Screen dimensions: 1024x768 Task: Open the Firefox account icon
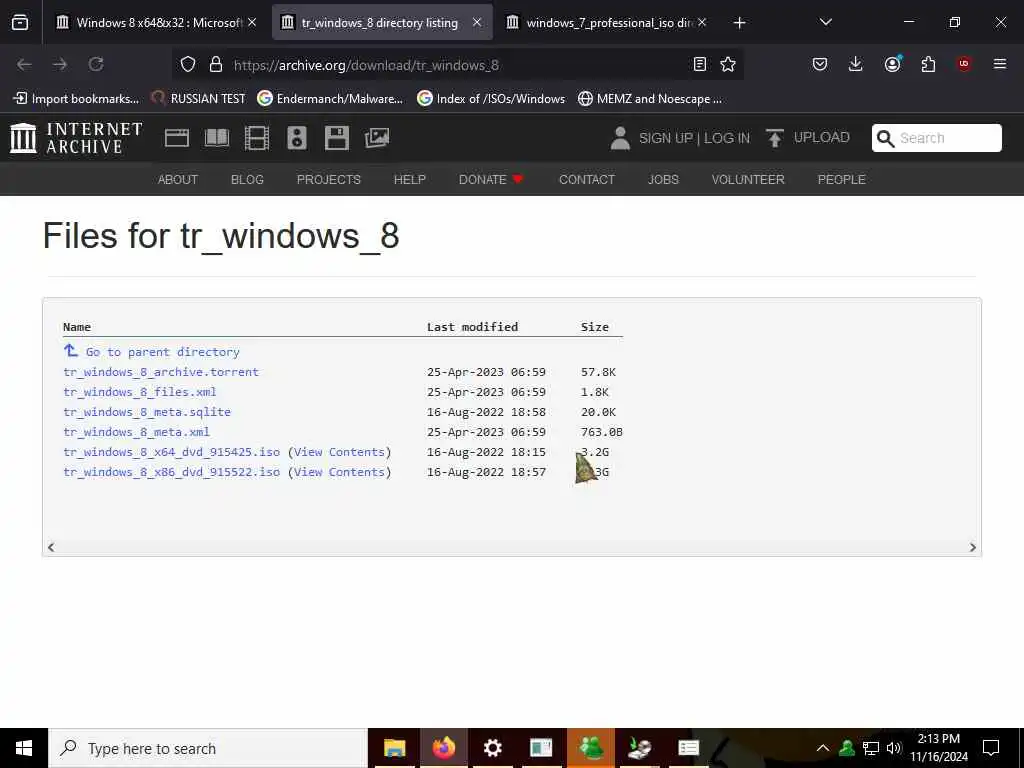[x=892, y=64]
